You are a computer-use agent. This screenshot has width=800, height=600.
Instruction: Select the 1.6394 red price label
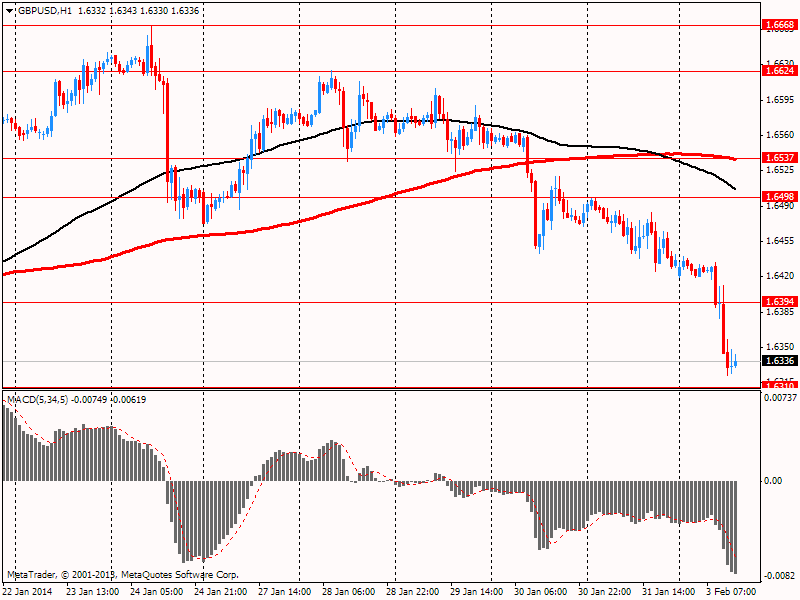[779, 302]
